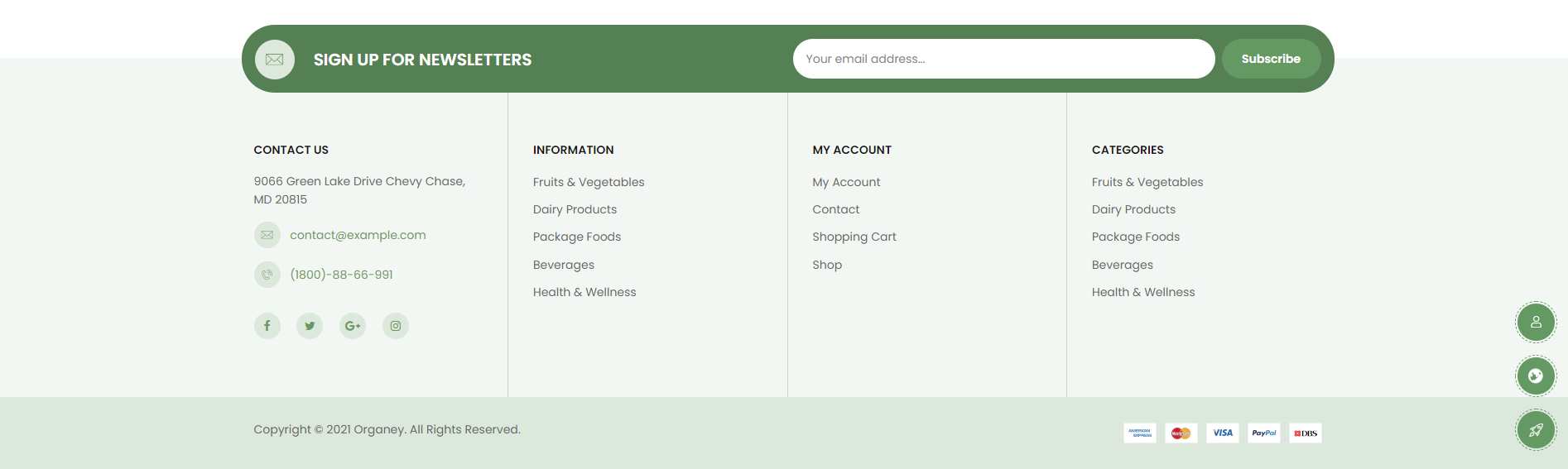Open the contact@example.com email link

(358, 235)
